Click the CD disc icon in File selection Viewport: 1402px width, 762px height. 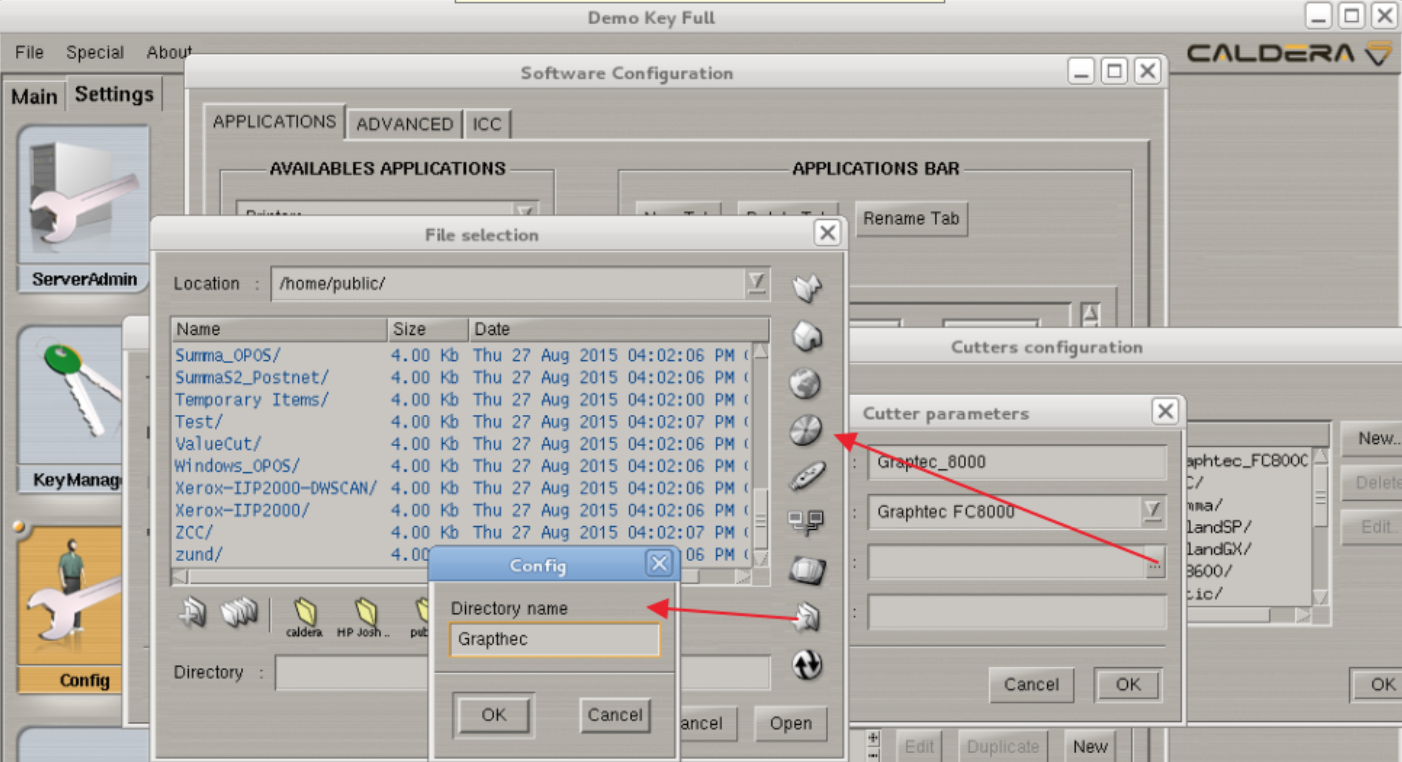(806, 431)
